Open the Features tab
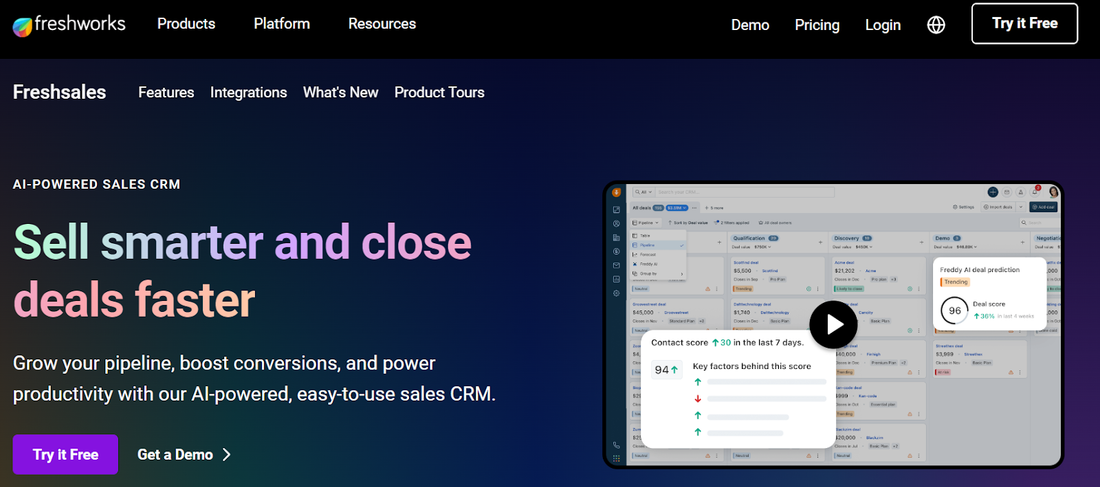This screenshot has height=487, width=1100. (166, 93)
